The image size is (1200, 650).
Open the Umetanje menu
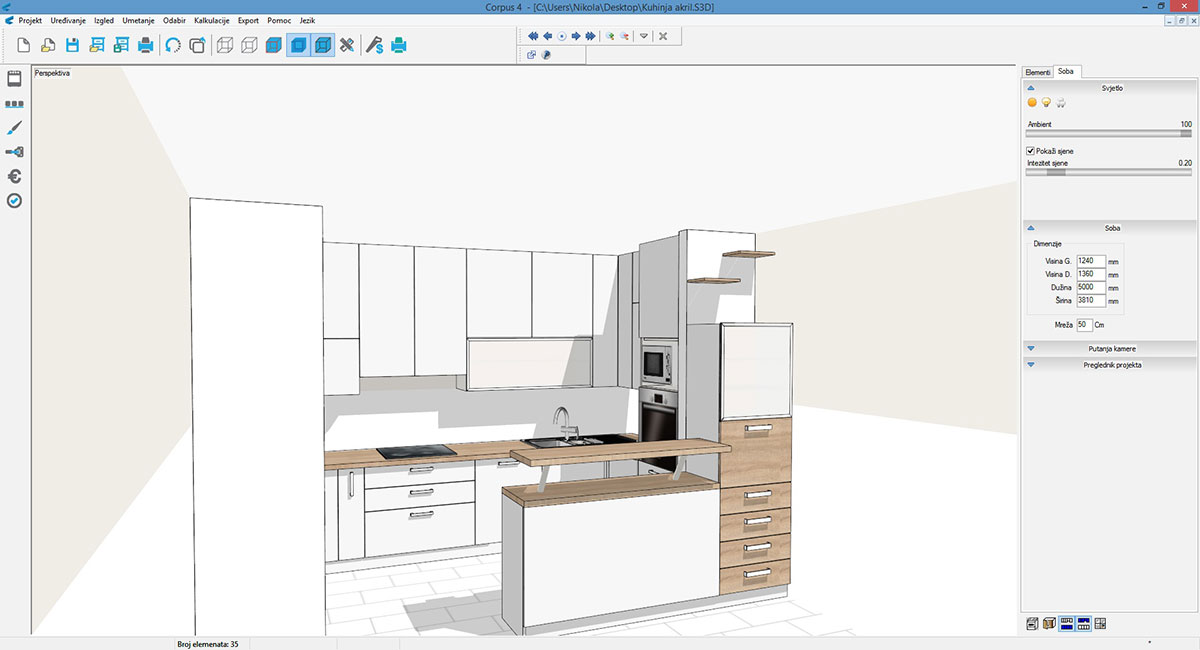pyautogui.click(x=138, y=20)
